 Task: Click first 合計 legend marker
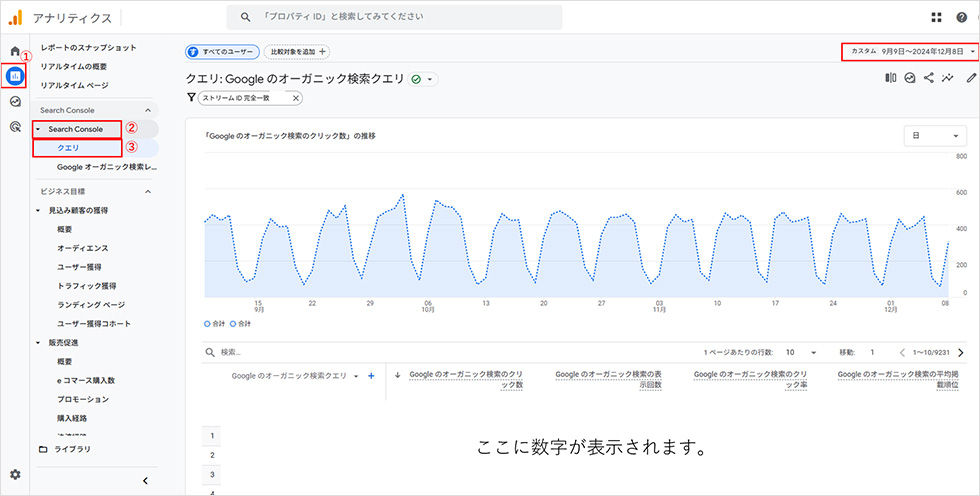[x=208, y=324]
